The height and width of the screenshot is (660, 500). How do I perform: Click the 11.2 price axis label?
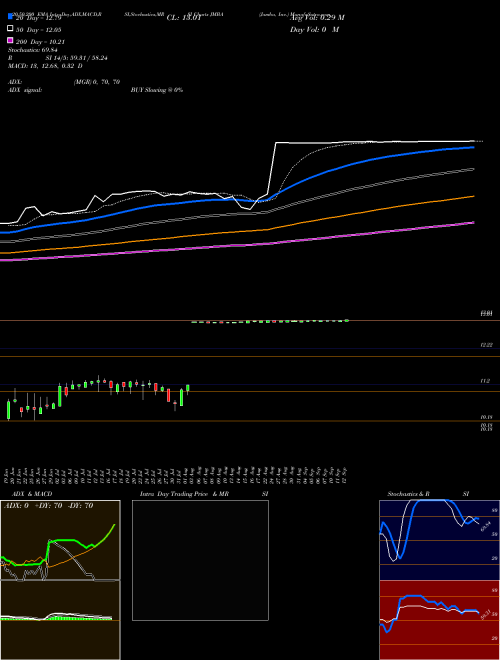click(485, 381)
